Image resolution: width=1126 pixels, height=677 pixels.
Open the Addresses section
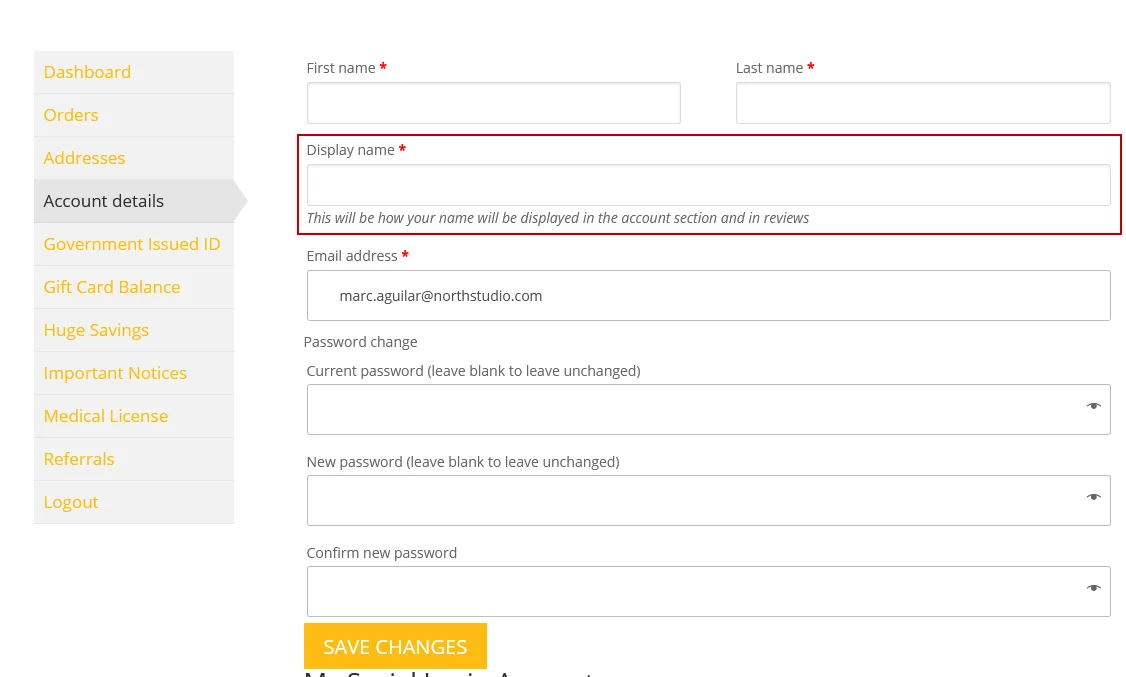[84, 158]
